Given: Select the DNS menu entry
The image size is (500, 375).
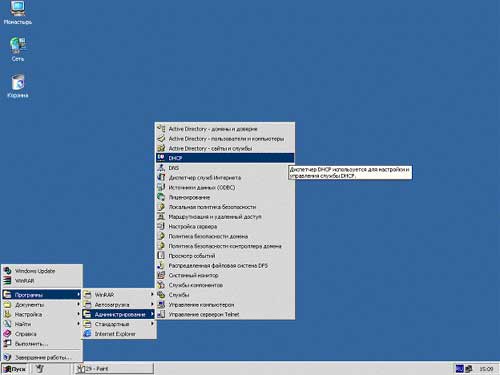Looking at the screenshot, I should [225, 168].
